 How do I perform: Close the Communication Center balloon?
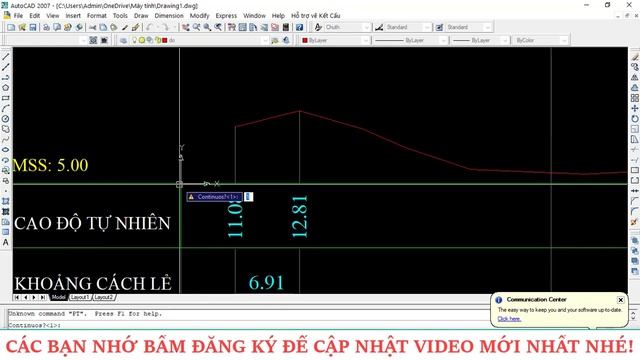point(620,300)
